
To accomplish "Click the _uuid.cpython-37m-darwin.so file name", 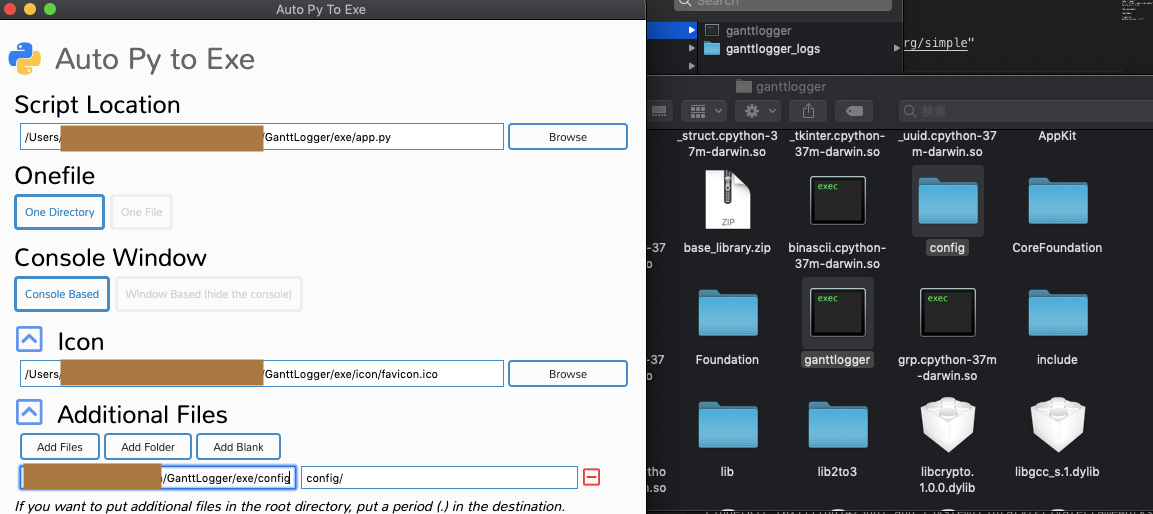I will pos(948,144).
